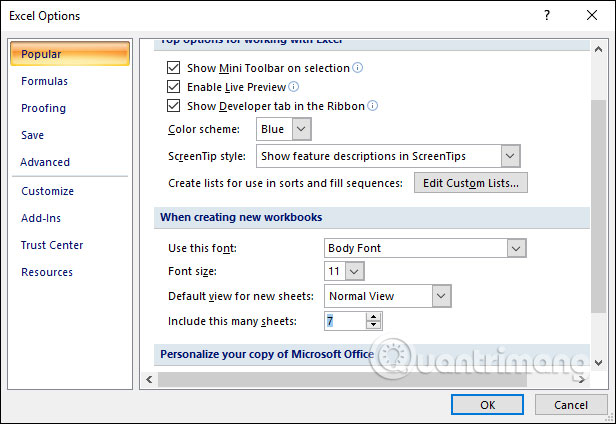Click the horizontal scrollbar thumb

[x=342, y=379]
